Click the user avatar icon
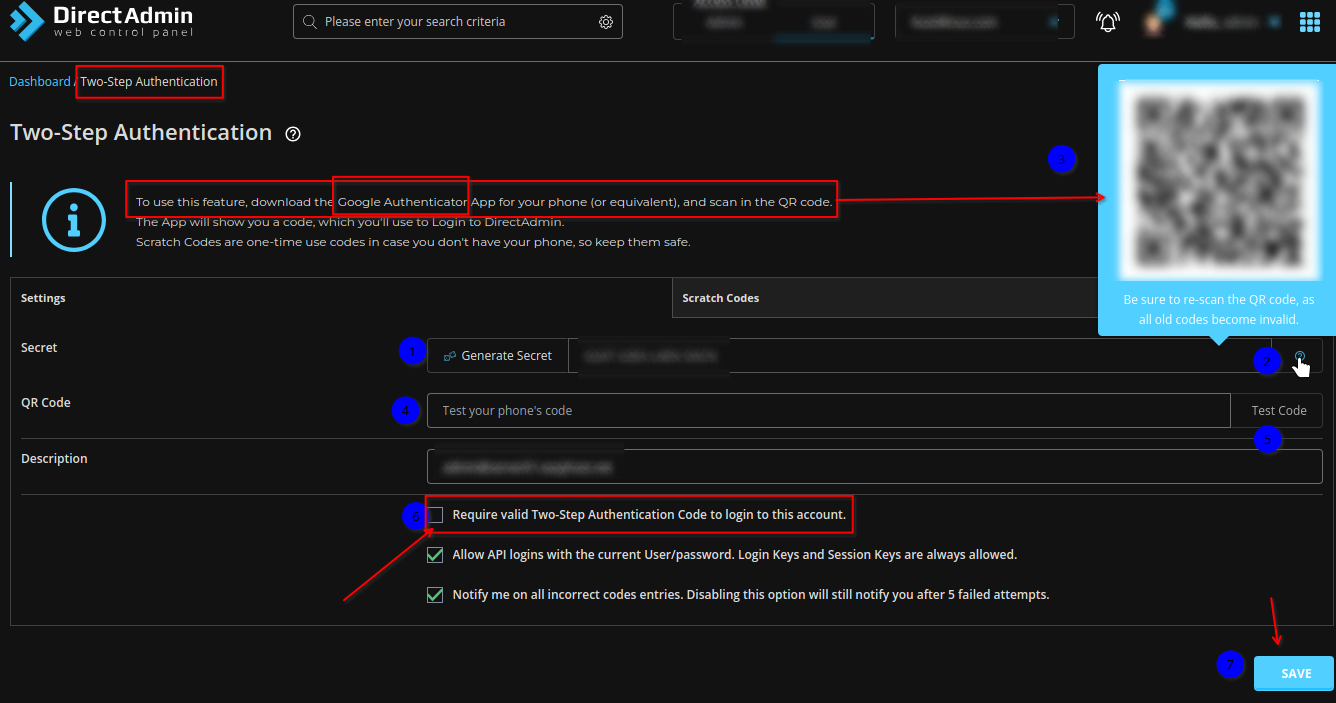 [1154, 22]
